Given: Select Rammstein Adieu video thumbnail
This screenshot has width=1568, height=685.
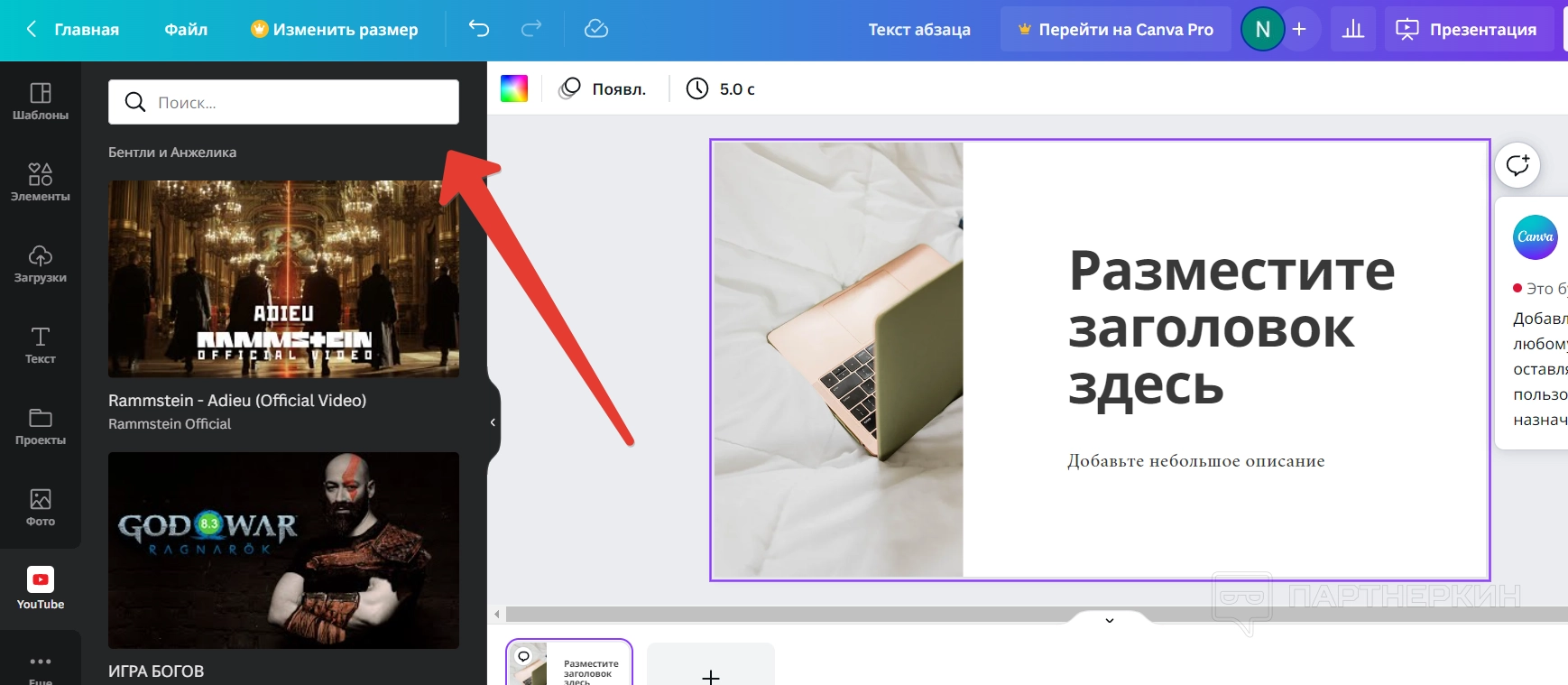Looking at the screenshot, I should tap(283, 279).
